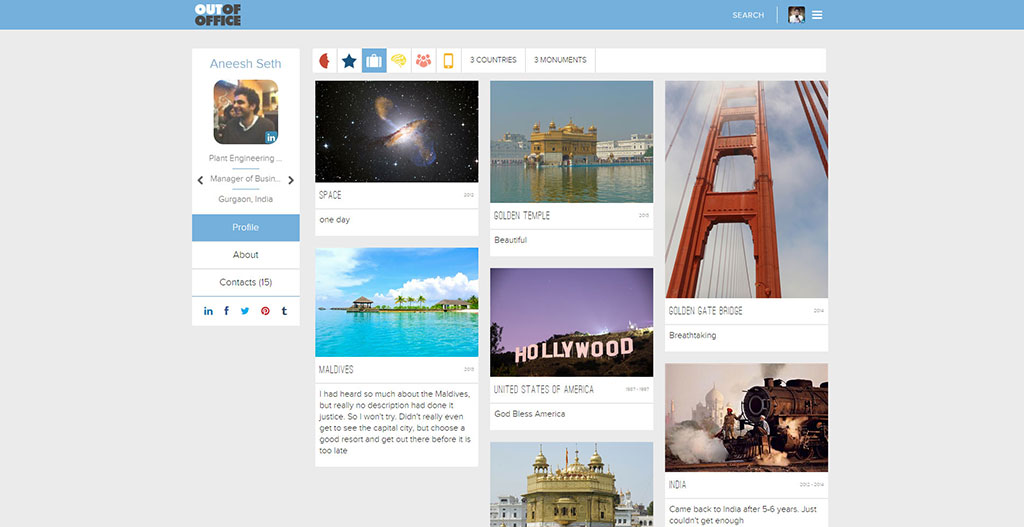Click Aneesh Seth's profile photo
1024x527 pixels.
(246, 112)
